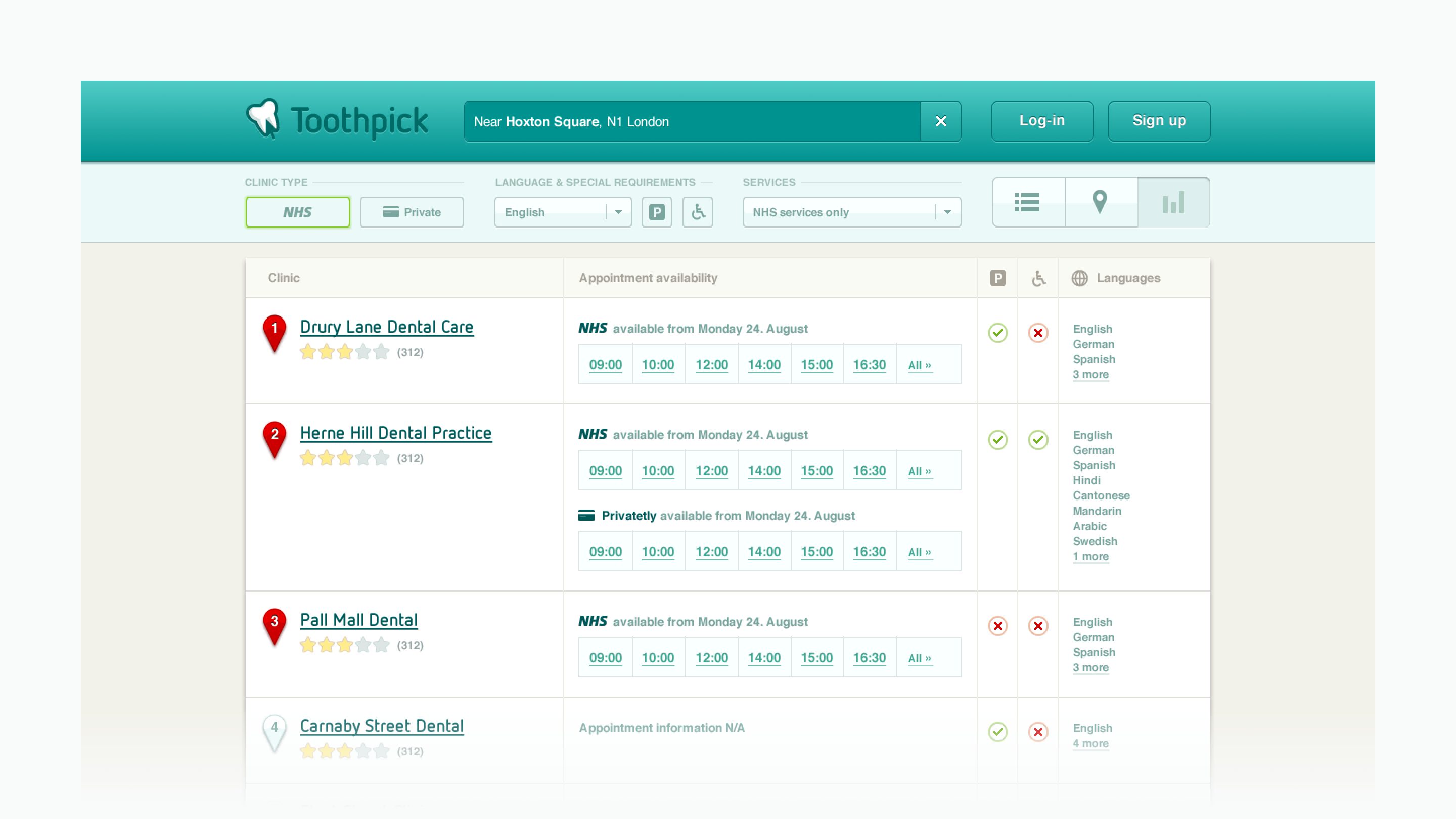
Task: Click star rating of Drury Lane Dental Care
Action: (x=344, y=352)
